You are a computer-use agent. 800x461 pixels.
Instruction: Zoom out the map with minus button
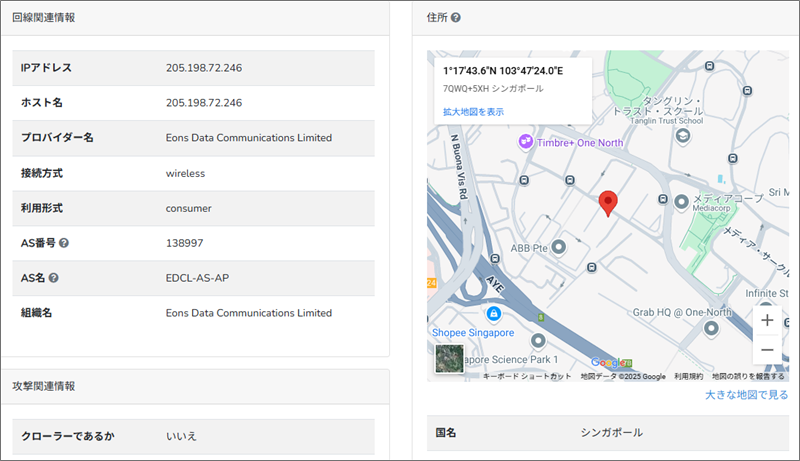coord(767,350)
